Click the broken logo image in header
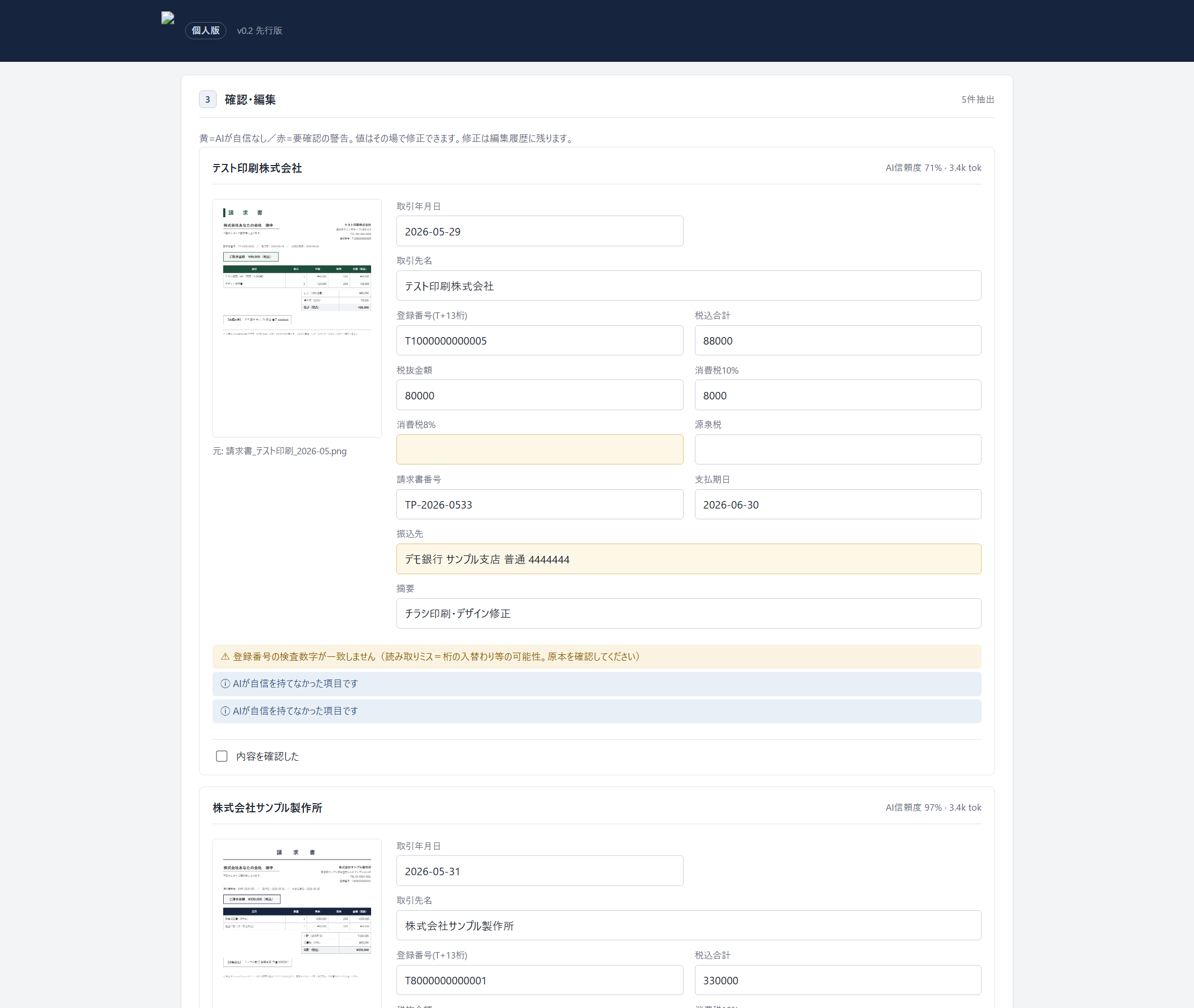The image size is (1194, 1008). coord(168,18)
